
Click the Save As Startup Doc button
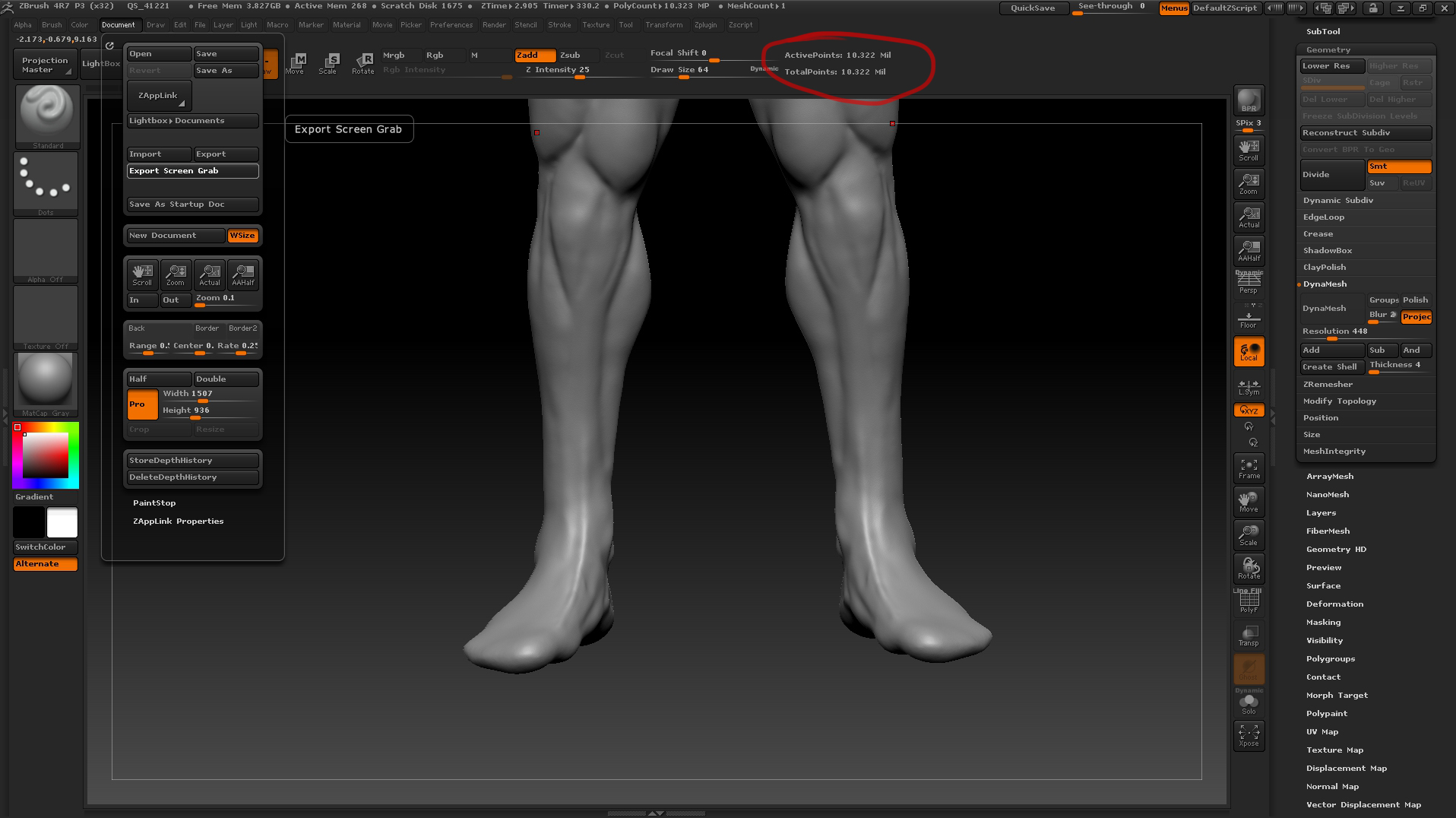193,204
